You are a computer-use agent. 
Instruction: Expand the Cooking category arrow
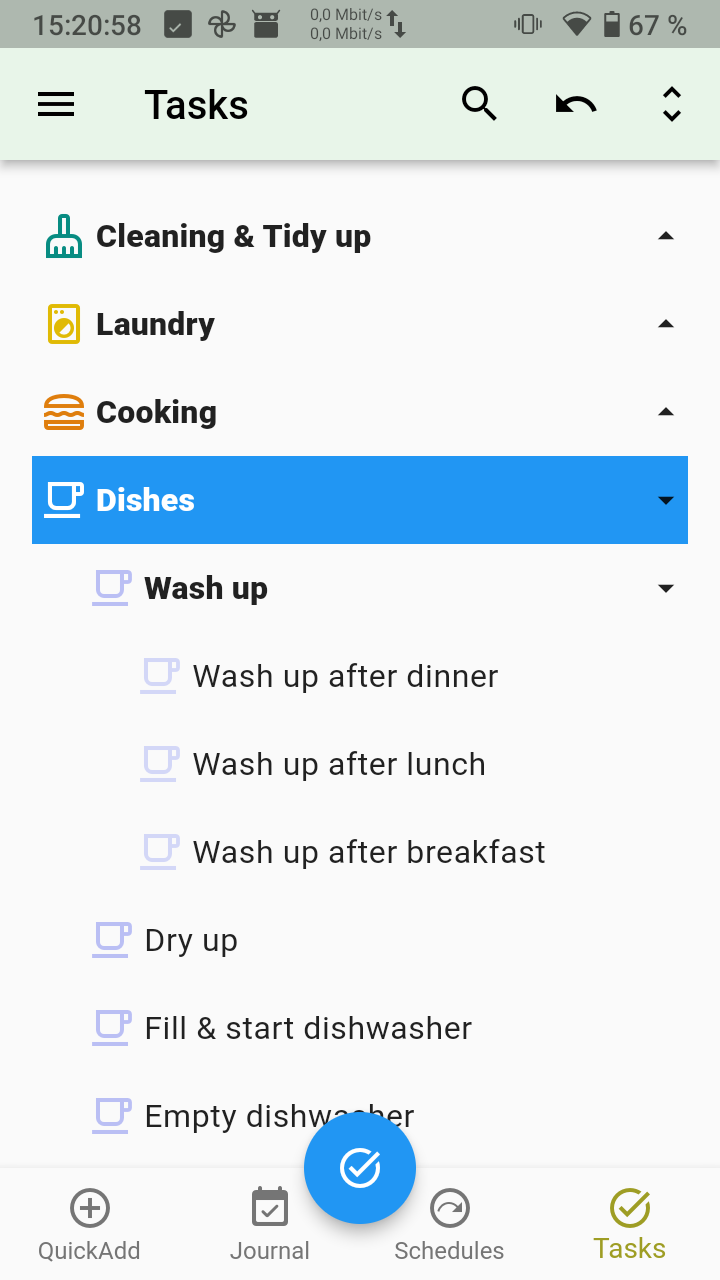666,412
